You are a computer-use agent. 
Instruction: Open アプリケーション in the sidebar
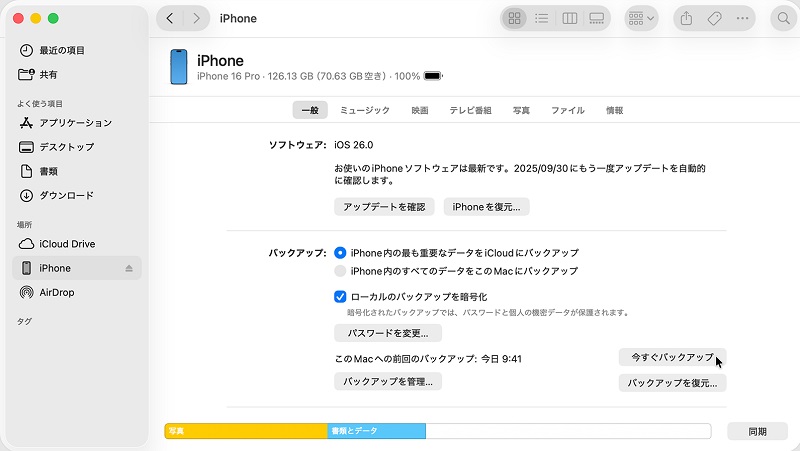(x=77, y=123)
